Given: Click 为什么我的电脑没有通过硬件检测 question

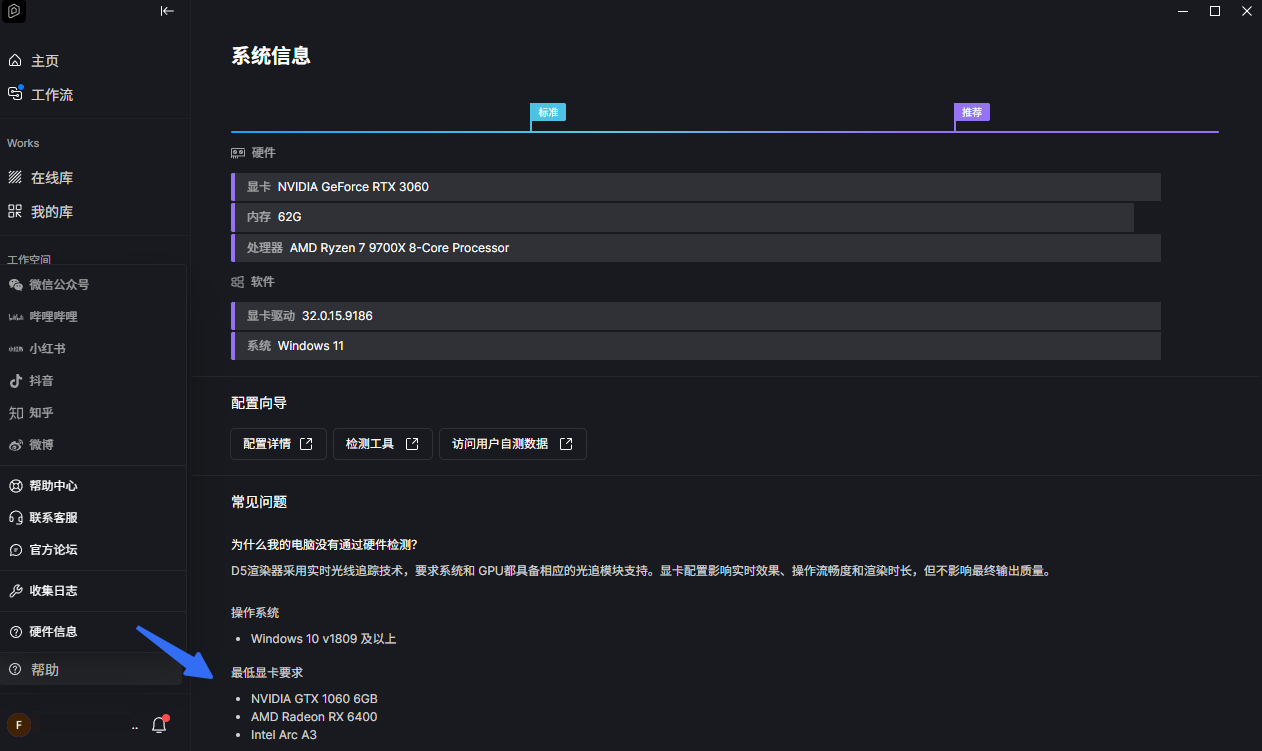Looking at the screenshot, I should tap(324, 545).
